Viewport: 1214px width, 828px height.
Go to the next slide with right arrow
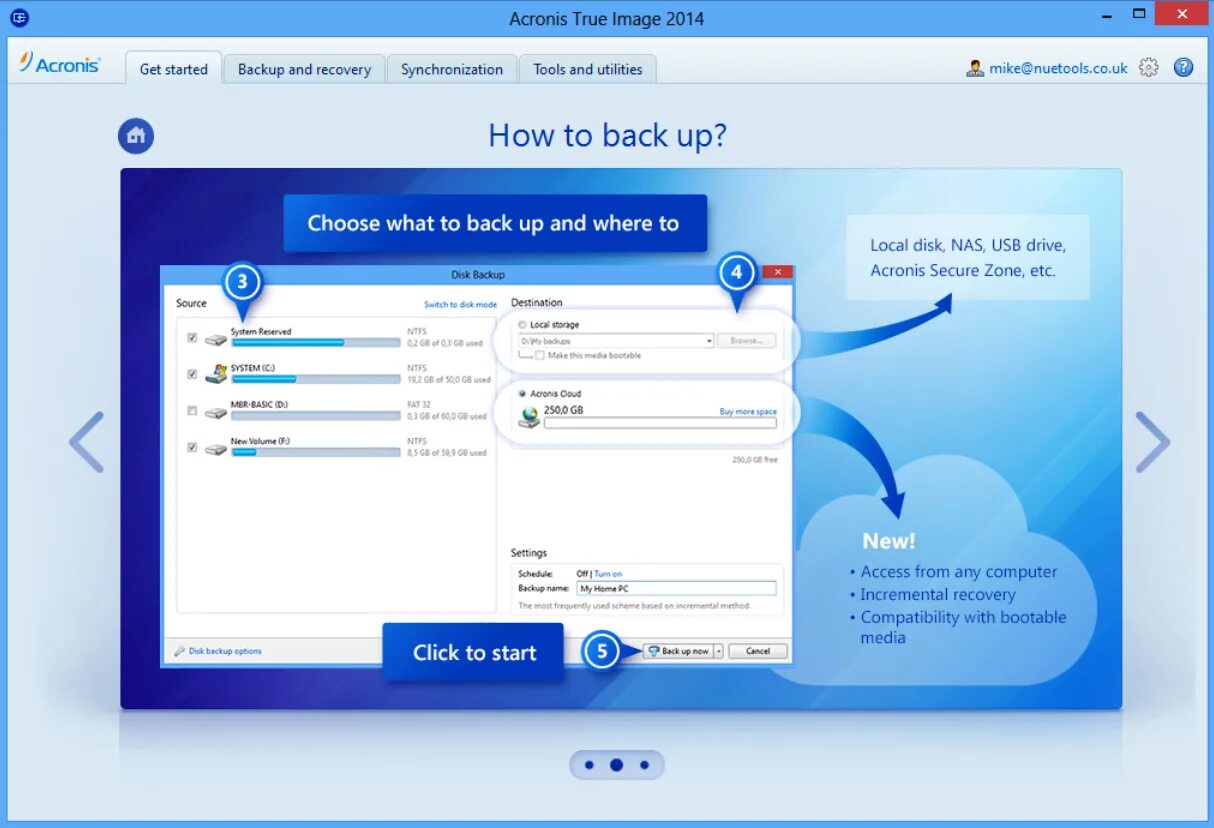1152,441
